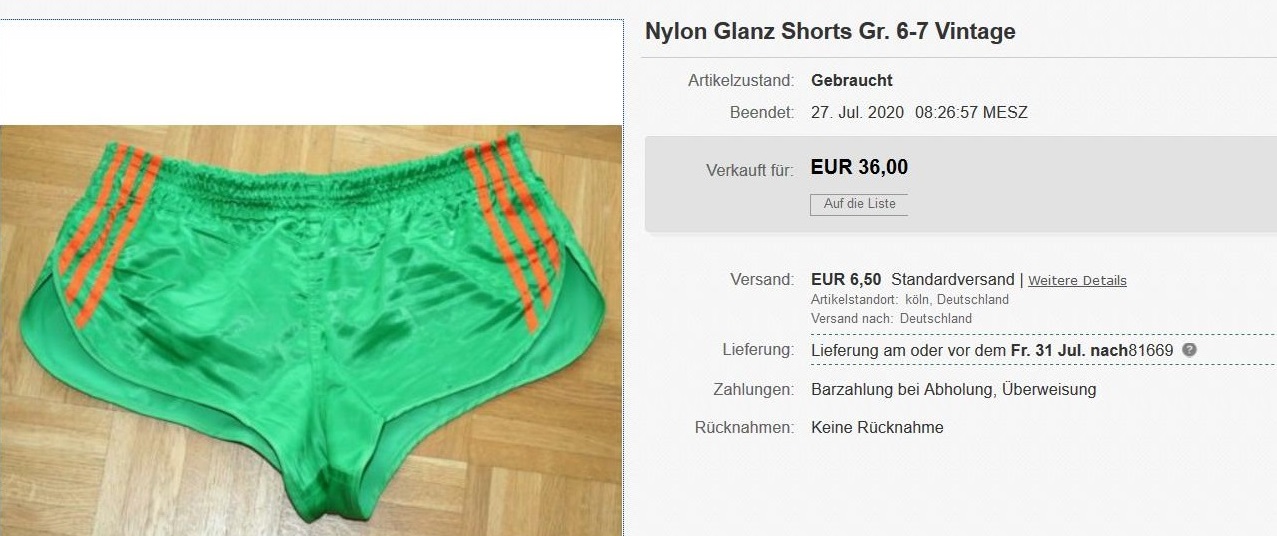Image resolution: width=1277 pixels, height=536 pixels.
Task: Click the Lieferung label
Action: point(758,350)
